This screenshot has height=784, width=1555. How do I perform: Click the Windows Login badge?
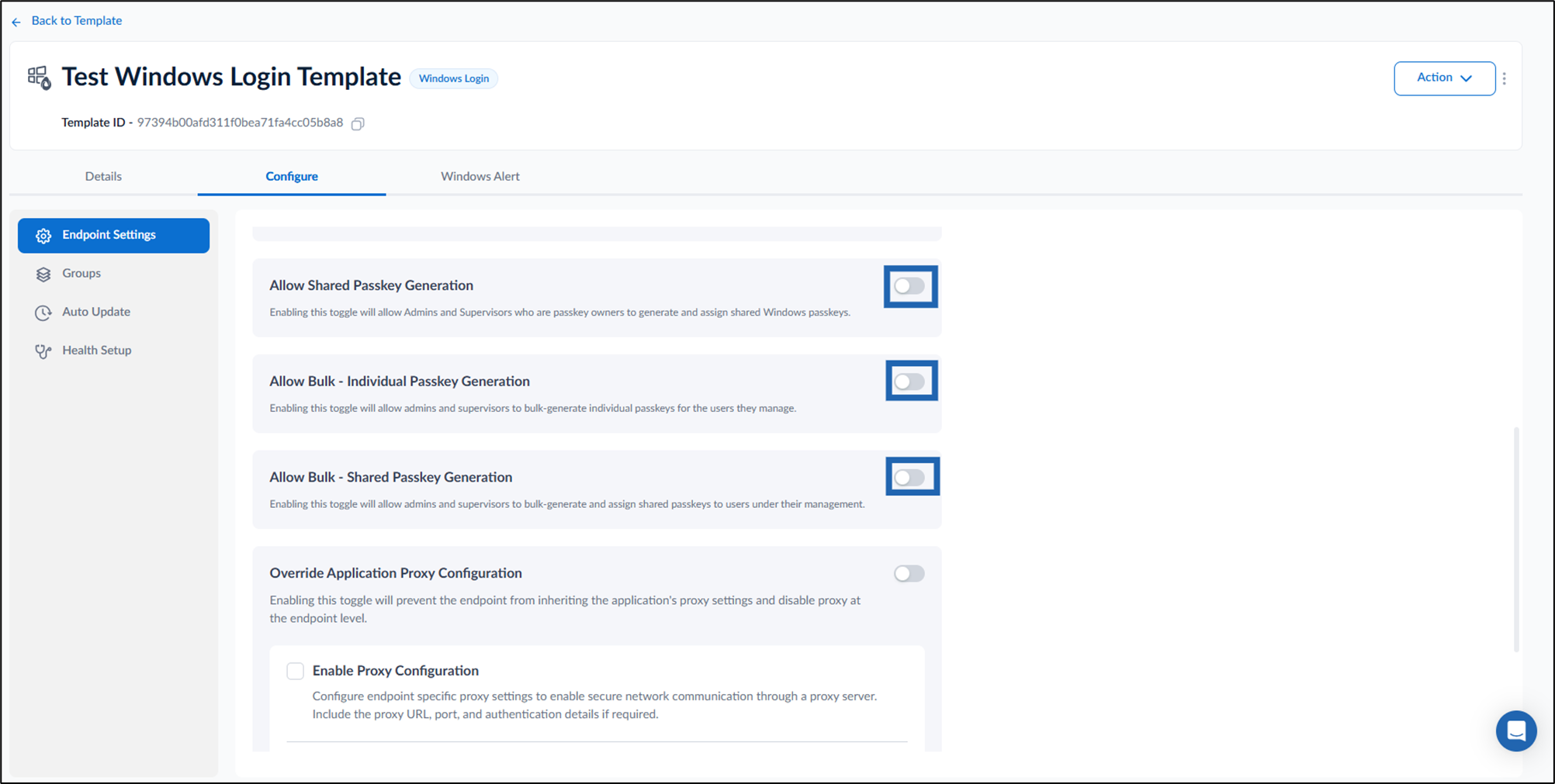[454, 78]
